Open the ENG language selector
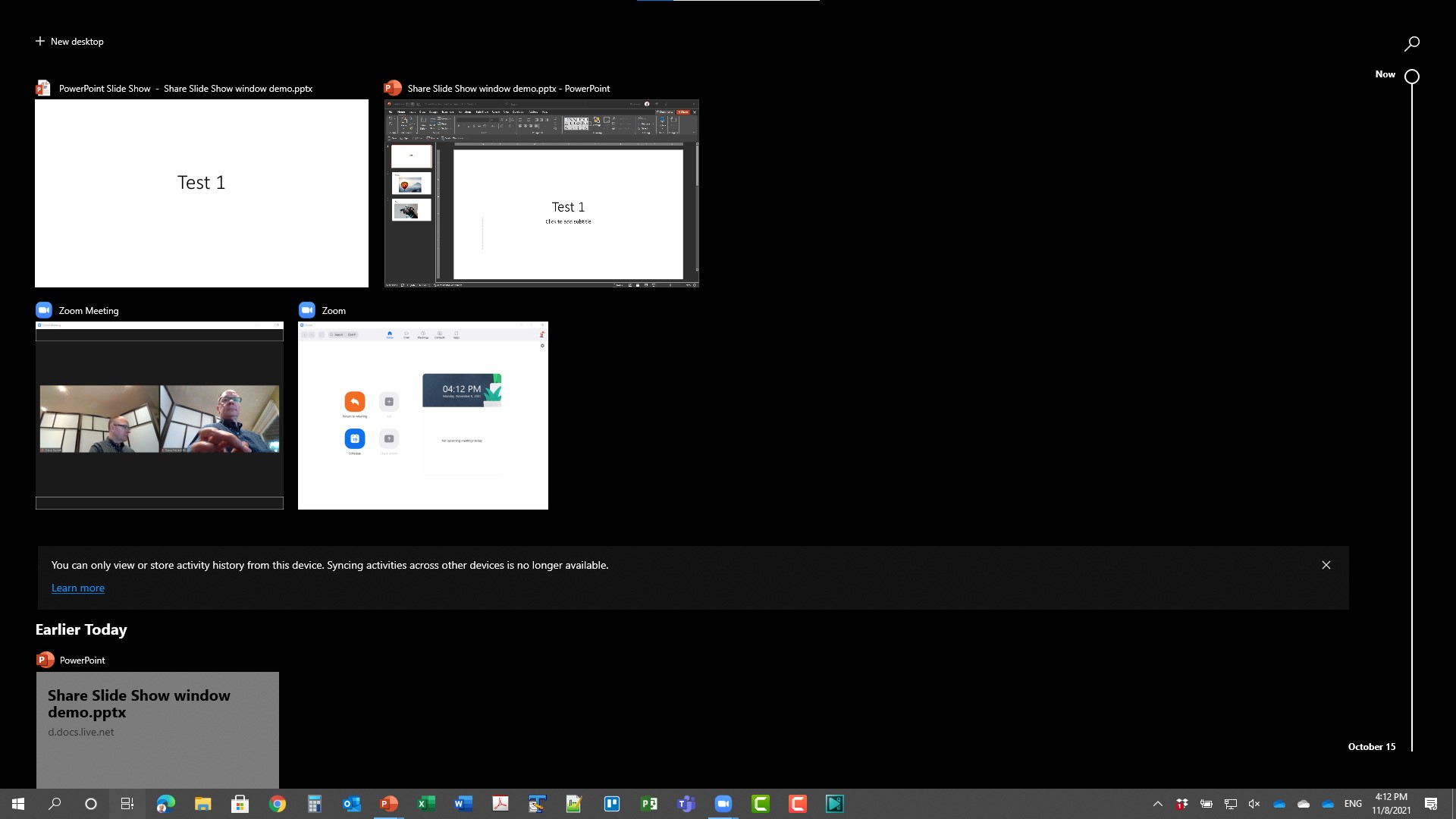Viewport: 1456px width, 819px height. (1354, 804)
